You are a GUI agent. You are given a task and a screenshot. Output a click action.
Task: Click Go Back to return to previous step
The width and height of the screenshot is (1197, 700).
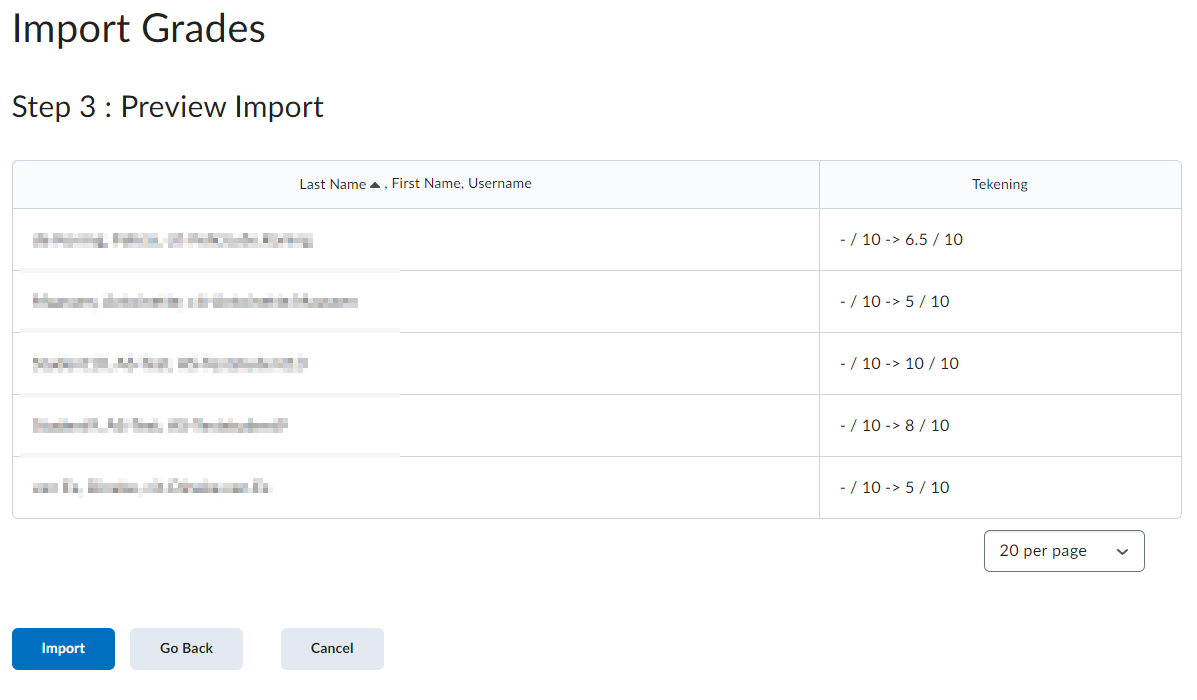(186, 648)
